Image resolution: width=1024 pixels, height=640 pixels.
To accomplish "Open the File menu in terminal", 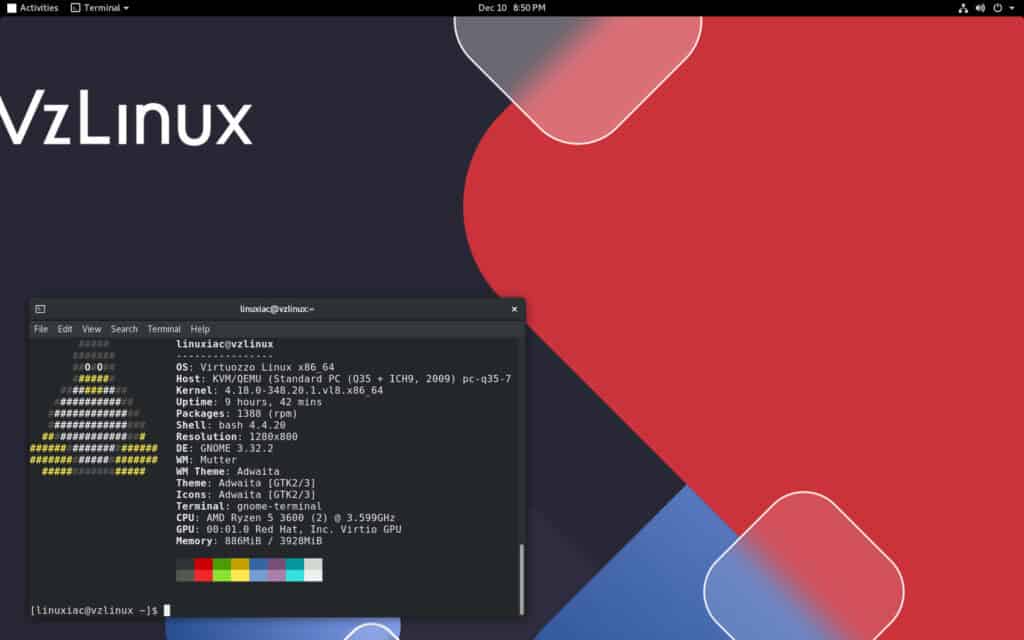I will coord(40,329).
